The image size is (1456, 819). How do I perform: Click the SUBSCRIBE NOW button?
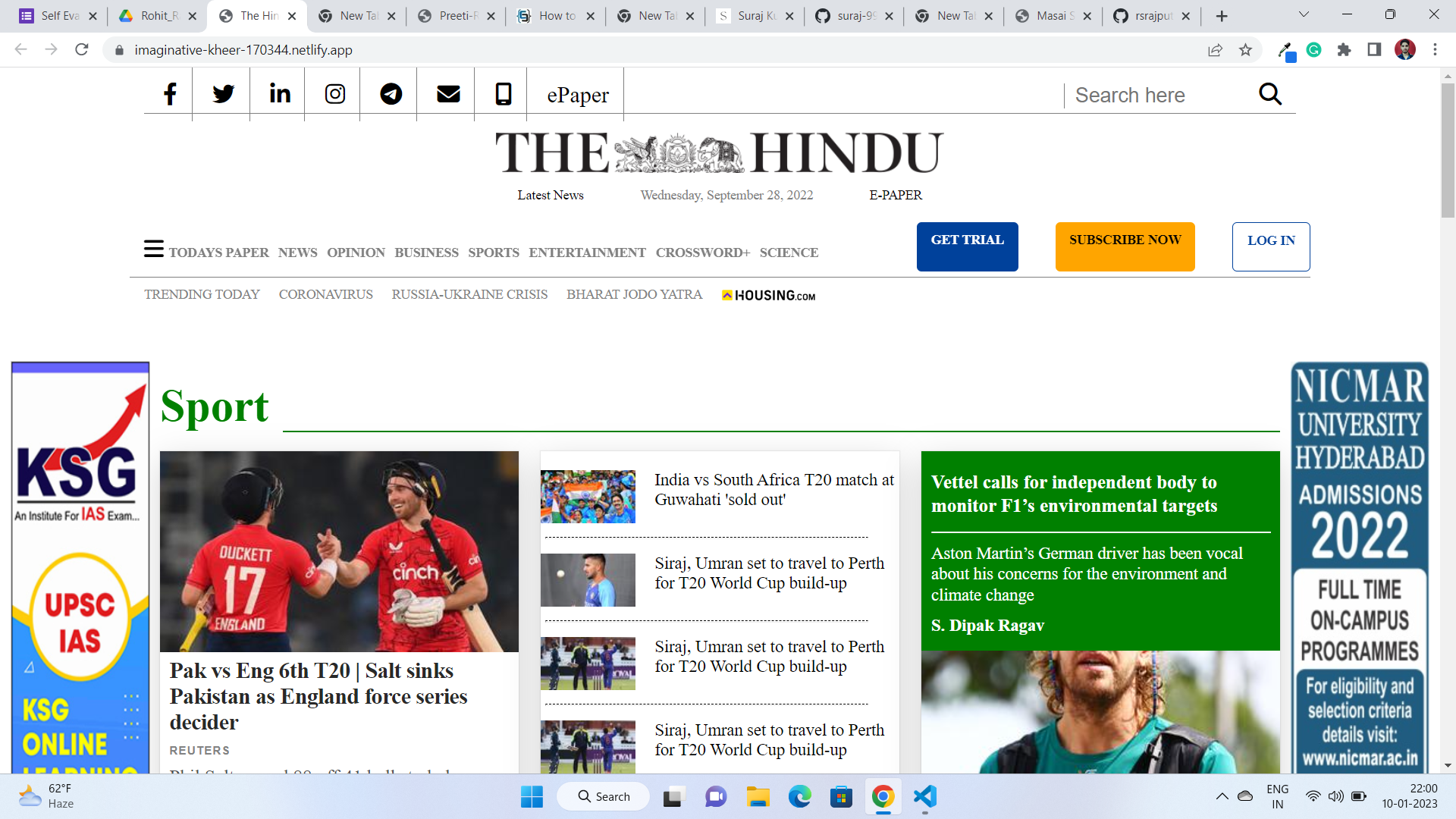tap(1125, 246)
